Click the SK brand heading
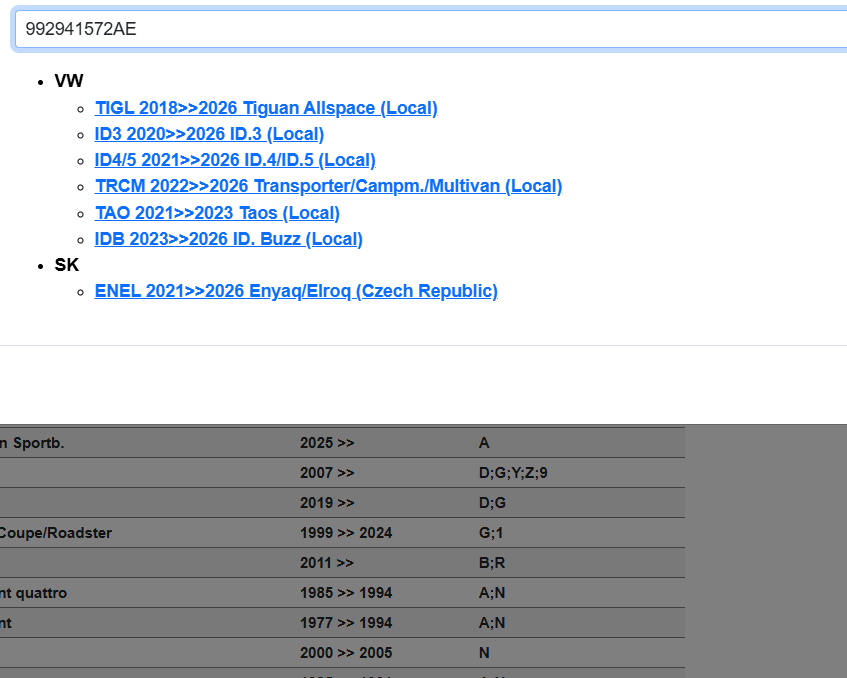The width and height of the screenshot is (847, 678). 67,265
